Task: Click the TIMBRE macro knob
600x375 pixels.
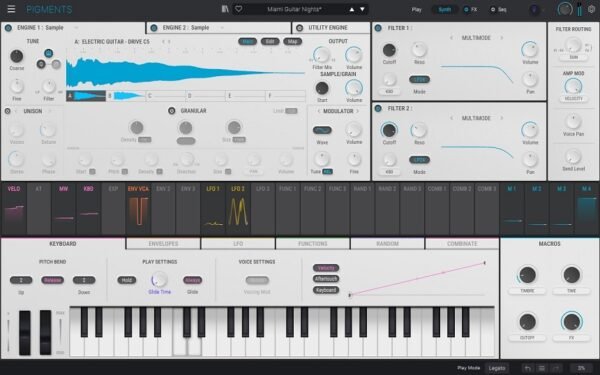Action: (x=527, y=275)
